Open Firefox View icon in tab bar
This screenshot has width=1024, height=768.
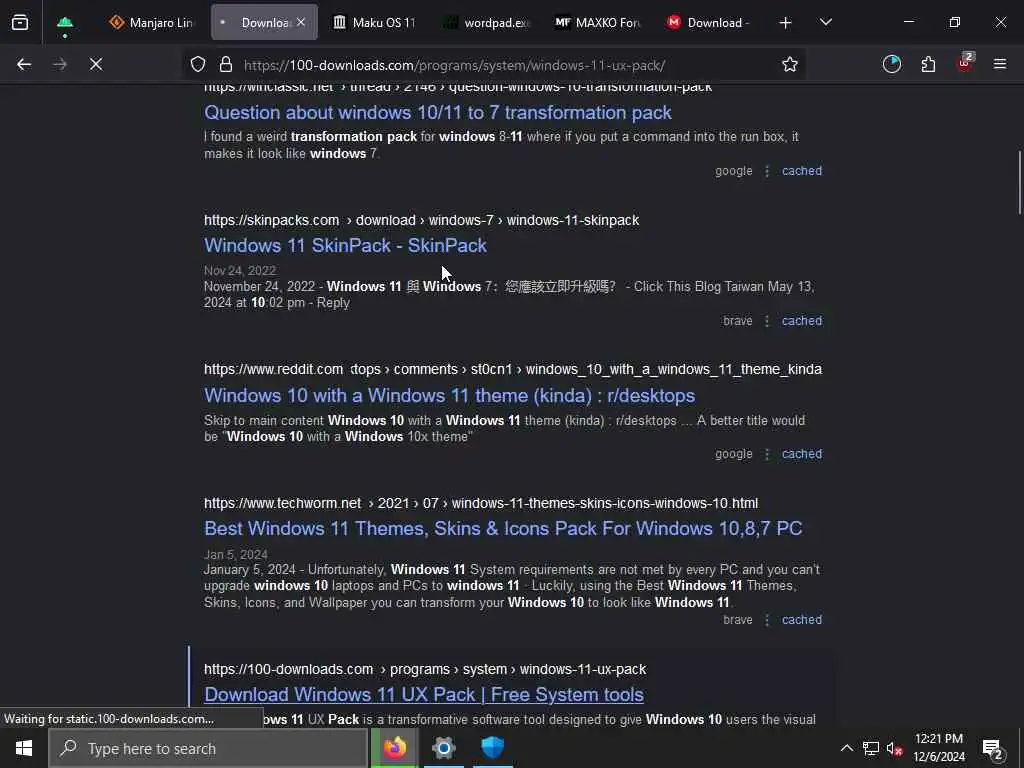(x=20, y=23)
